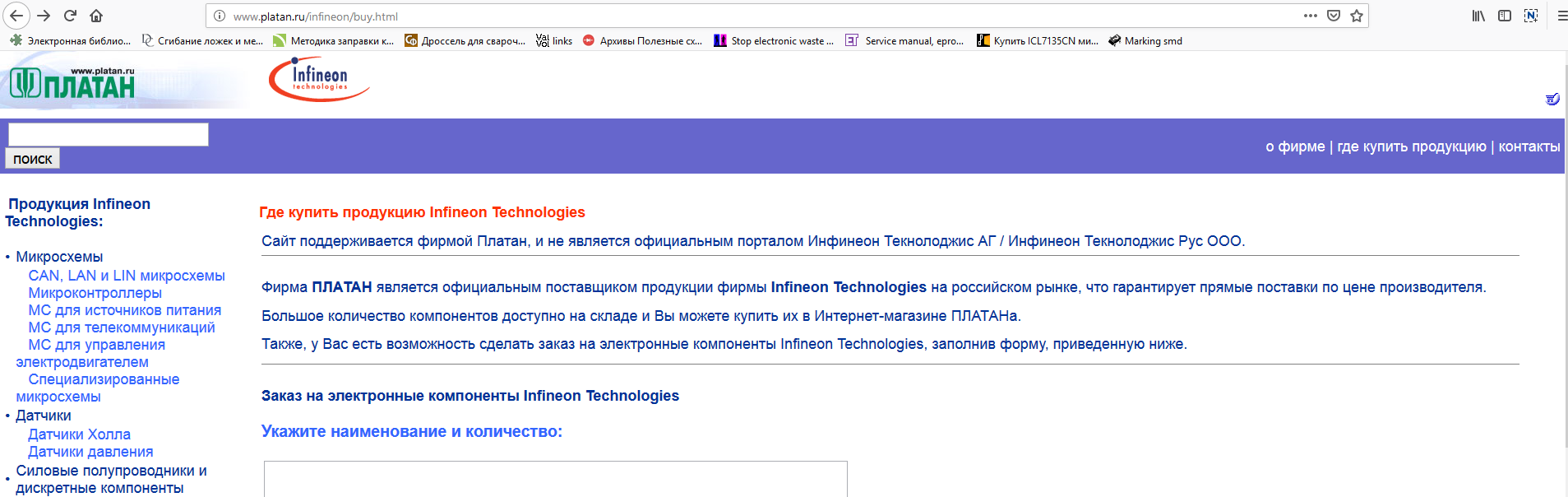Click 'Заказ на электронные компоненты' heading
The image size is (1568, 497).
click(470, 396)
